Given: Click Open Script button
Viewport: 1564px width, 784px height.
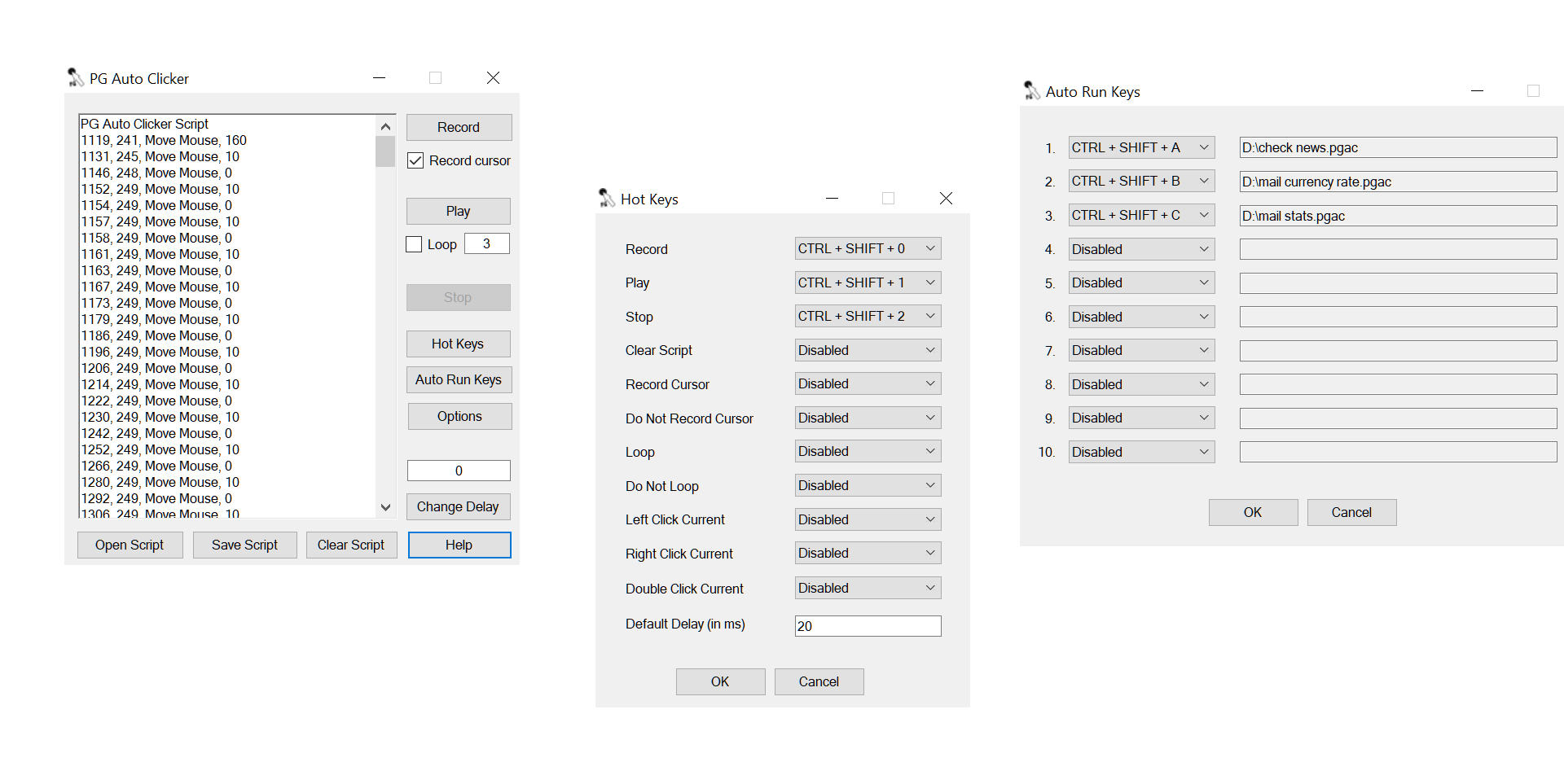Looking at the screenshot, I should 130,545.
